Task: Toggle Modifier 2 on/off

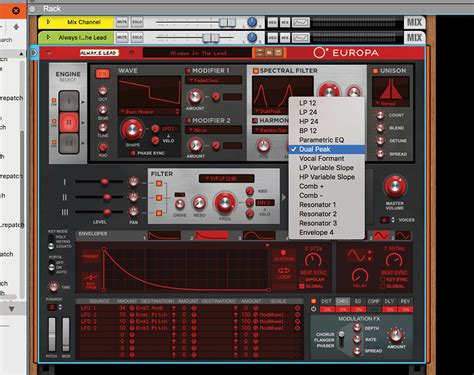Action: point(188,120)
